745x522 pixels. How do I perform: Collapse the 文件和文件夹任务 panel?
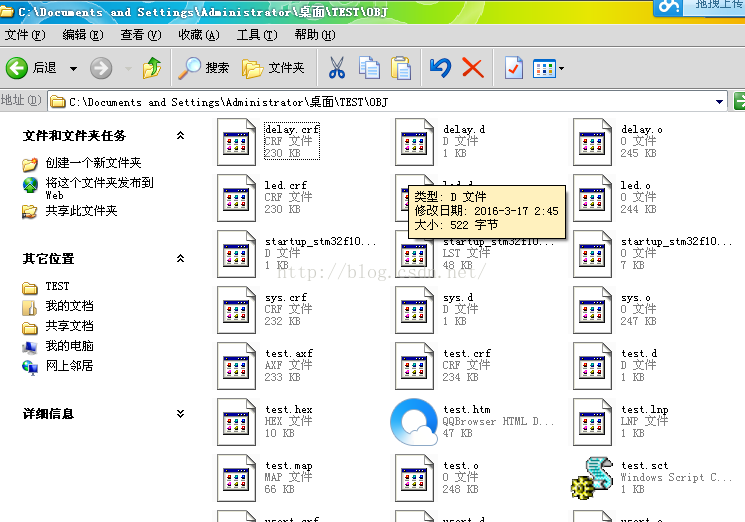click(180, 136)
